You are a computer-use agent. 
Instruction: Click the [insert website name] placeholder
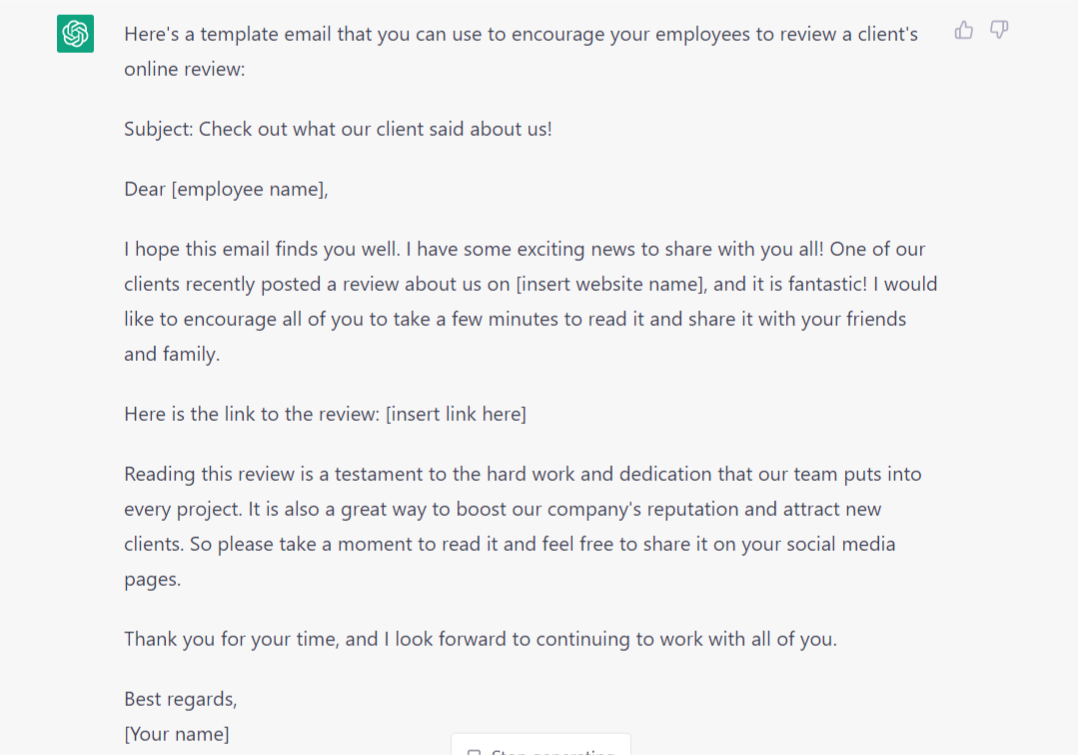pos(611,284)
